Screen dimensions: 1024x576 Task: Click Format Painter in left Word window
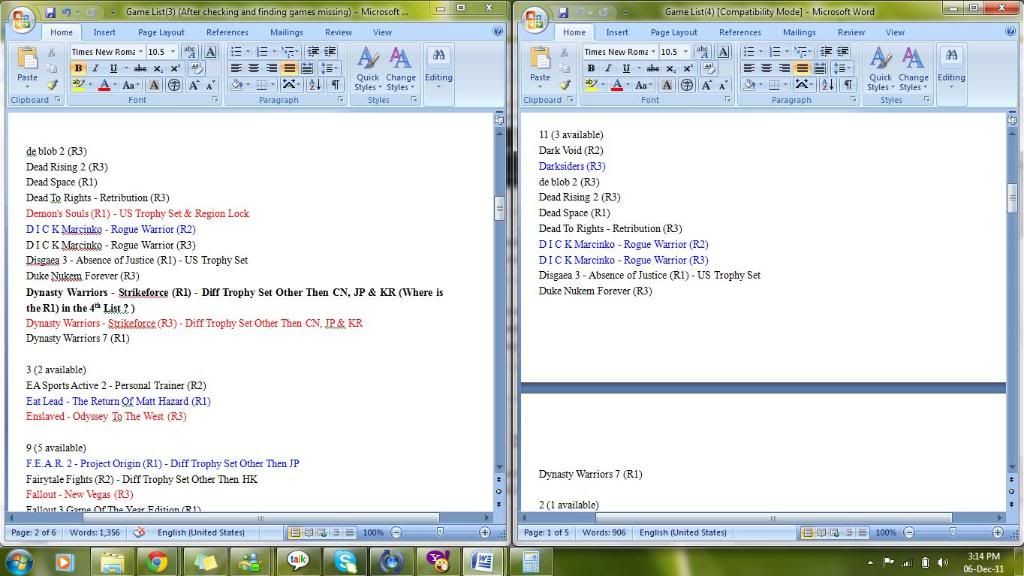[53, 86]
